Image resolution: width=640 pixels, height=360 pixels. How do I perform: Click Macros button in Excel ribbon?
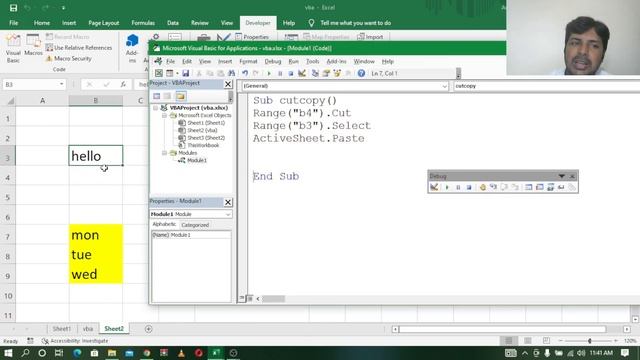point(33,45)
